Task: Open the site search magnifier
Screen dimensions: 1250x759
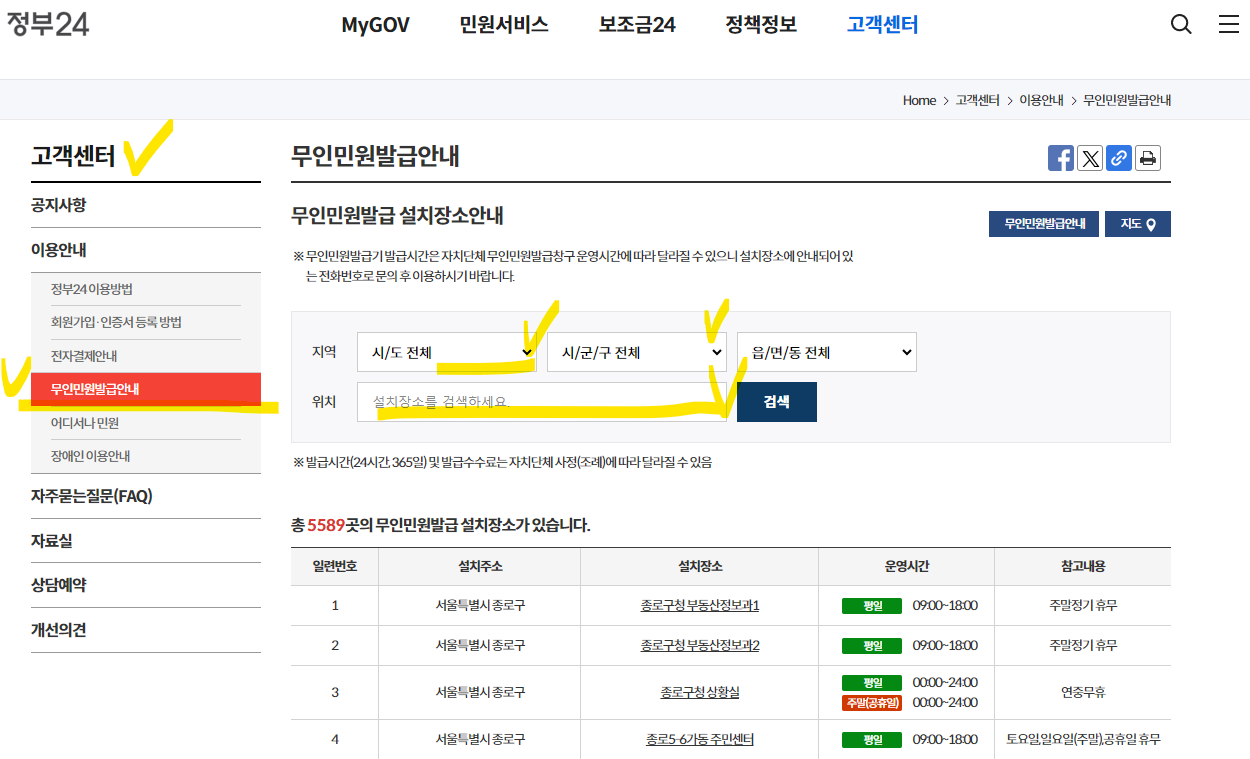Action: point(1181,24)
